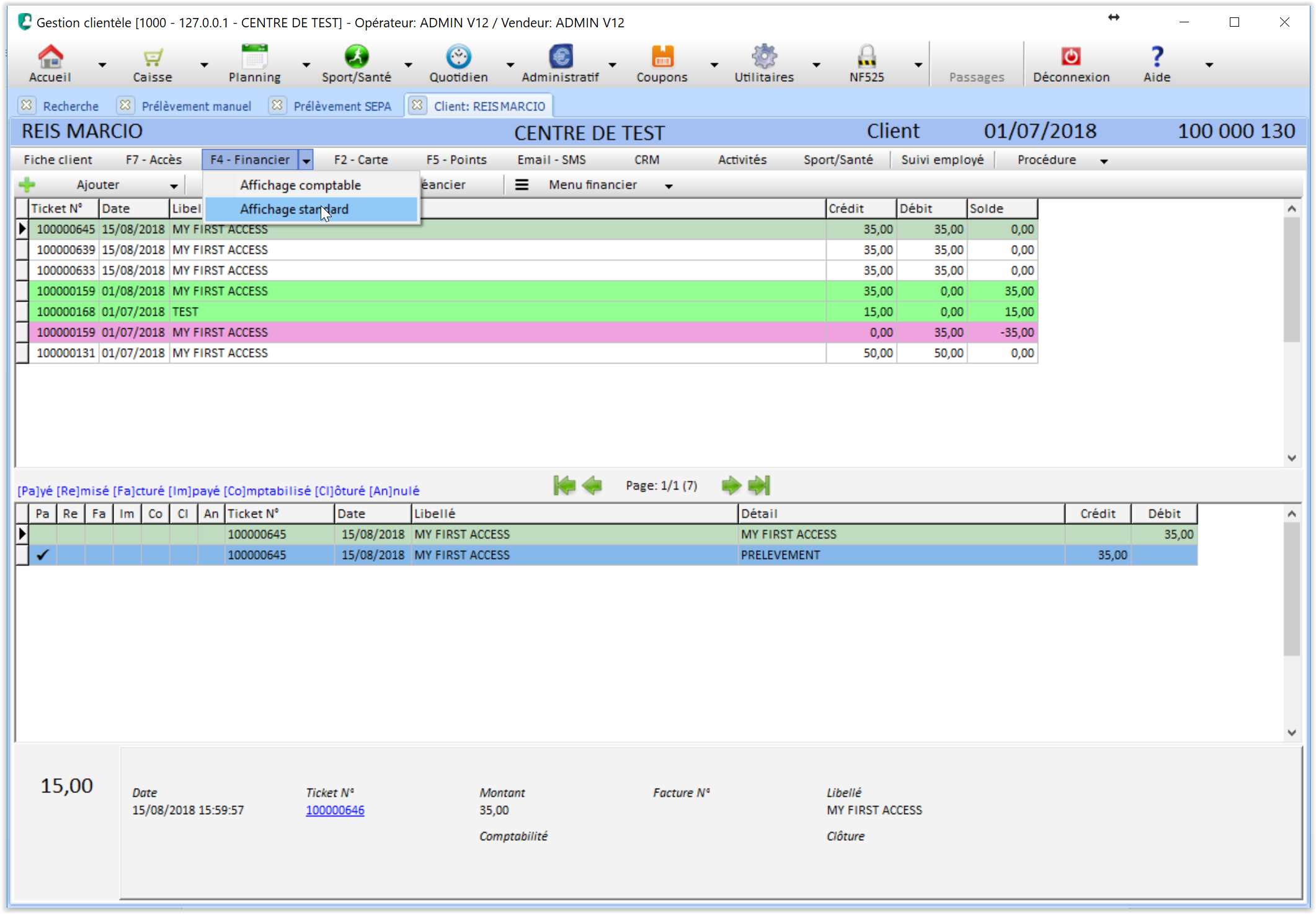Open the Aide question mark icon
Image resolution: width=1316 pixels, height=914 pixels.
[1157, 56]
